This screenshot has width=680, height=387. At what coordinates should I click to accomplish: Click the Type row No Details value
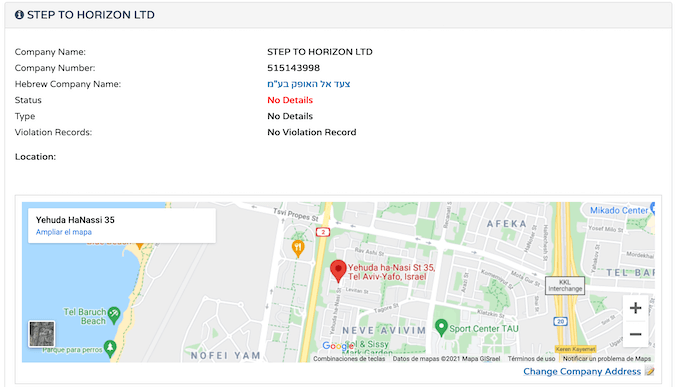click(x=290, y=116)
